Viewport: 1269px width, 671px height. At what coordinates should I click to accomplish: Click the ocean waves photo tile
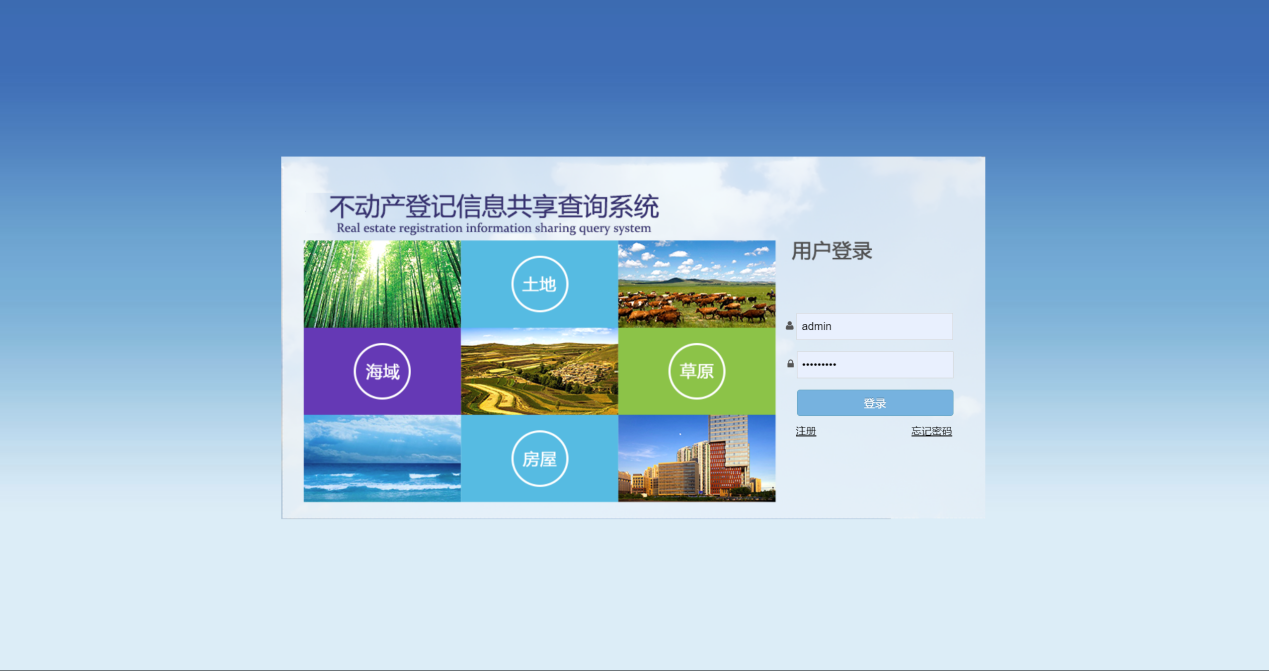(x=382, y=458)
